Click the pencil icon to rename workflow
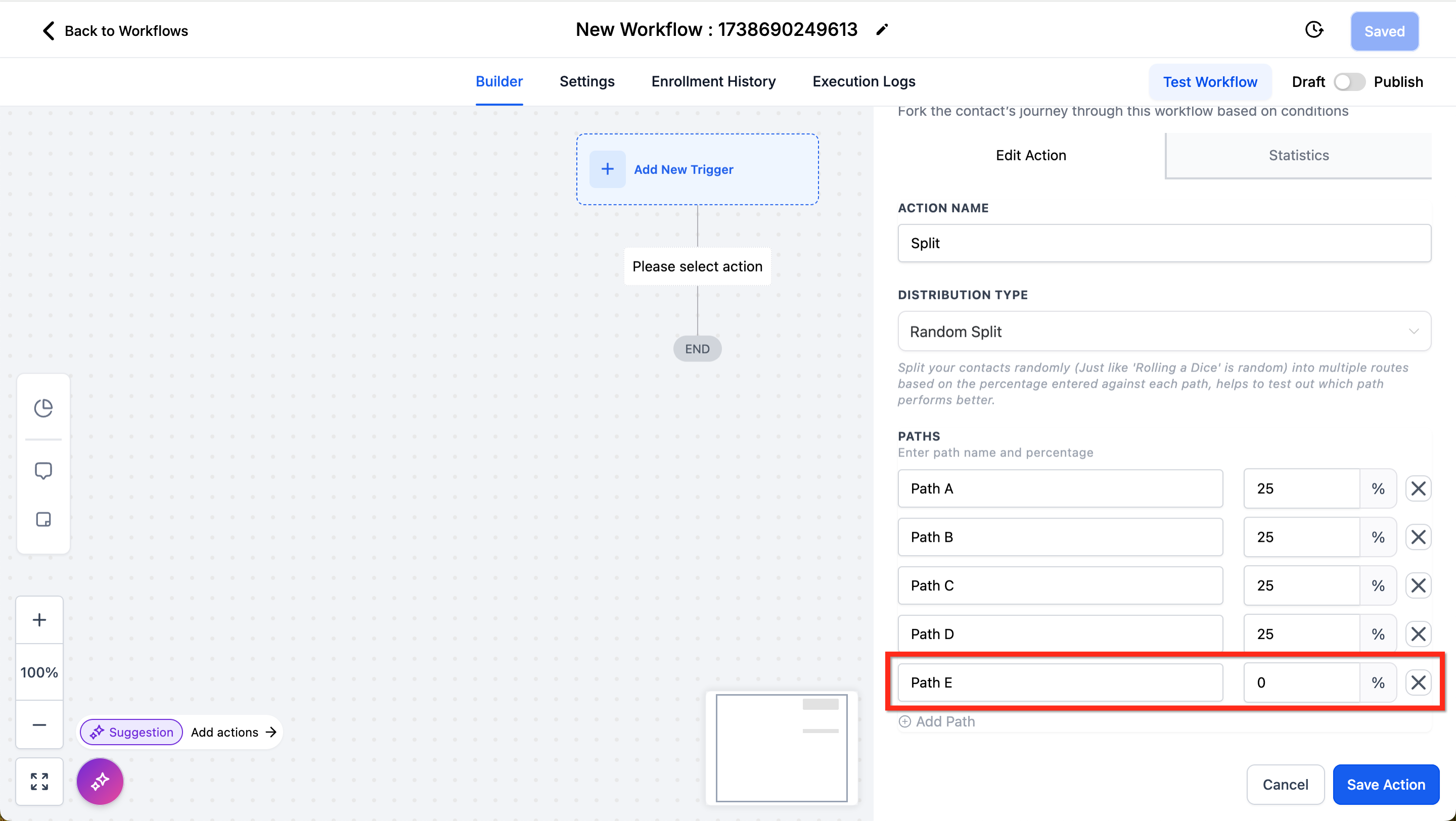The width and height of the screenshot is (1456, 821). pyautogui.click(x=882, y=30)
